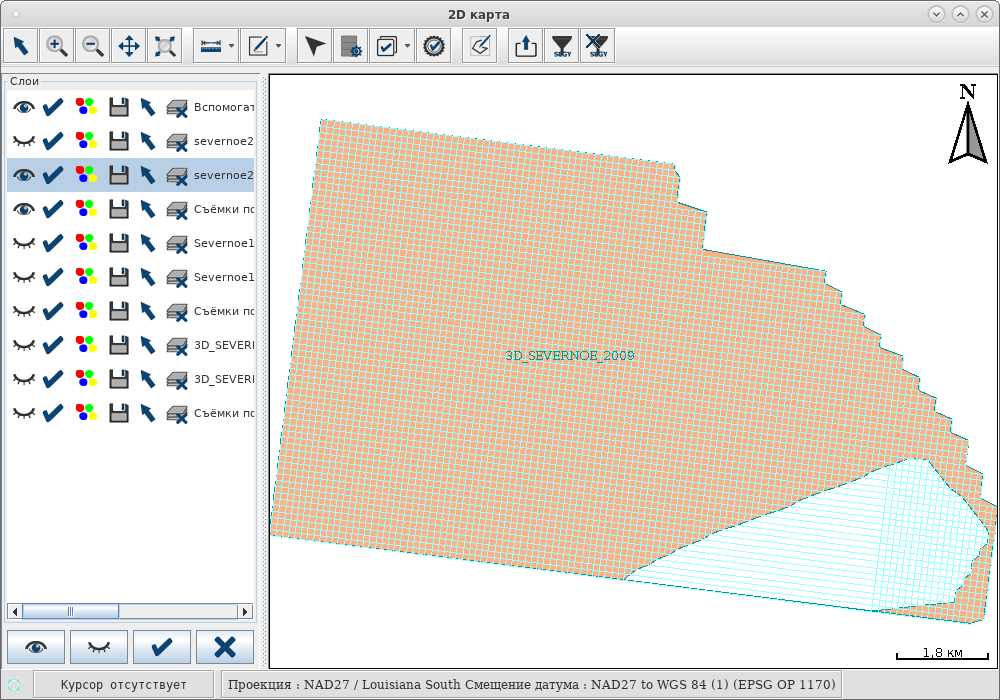The width and height of the screenshot is (1000, 700).
Task: Select the highlighted severnoe2 layer name
Action: (x=223, y=175)
